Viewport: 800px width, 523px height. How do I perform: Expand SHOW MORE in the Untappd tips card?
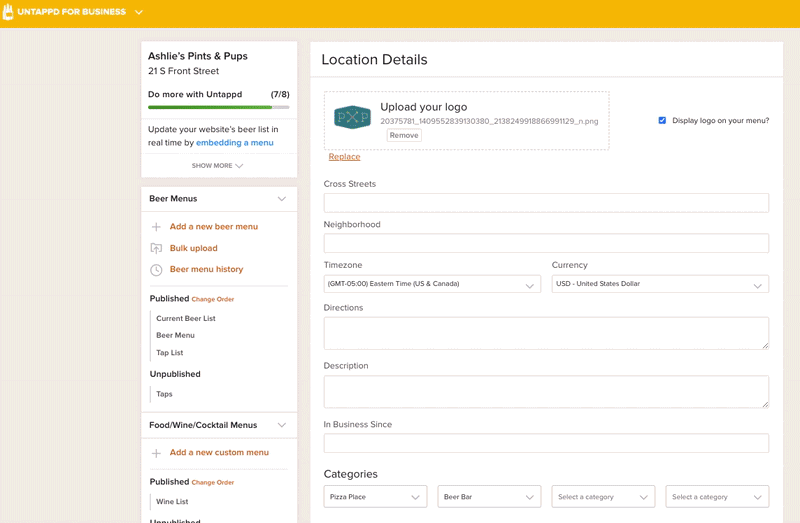click(217, 166)
